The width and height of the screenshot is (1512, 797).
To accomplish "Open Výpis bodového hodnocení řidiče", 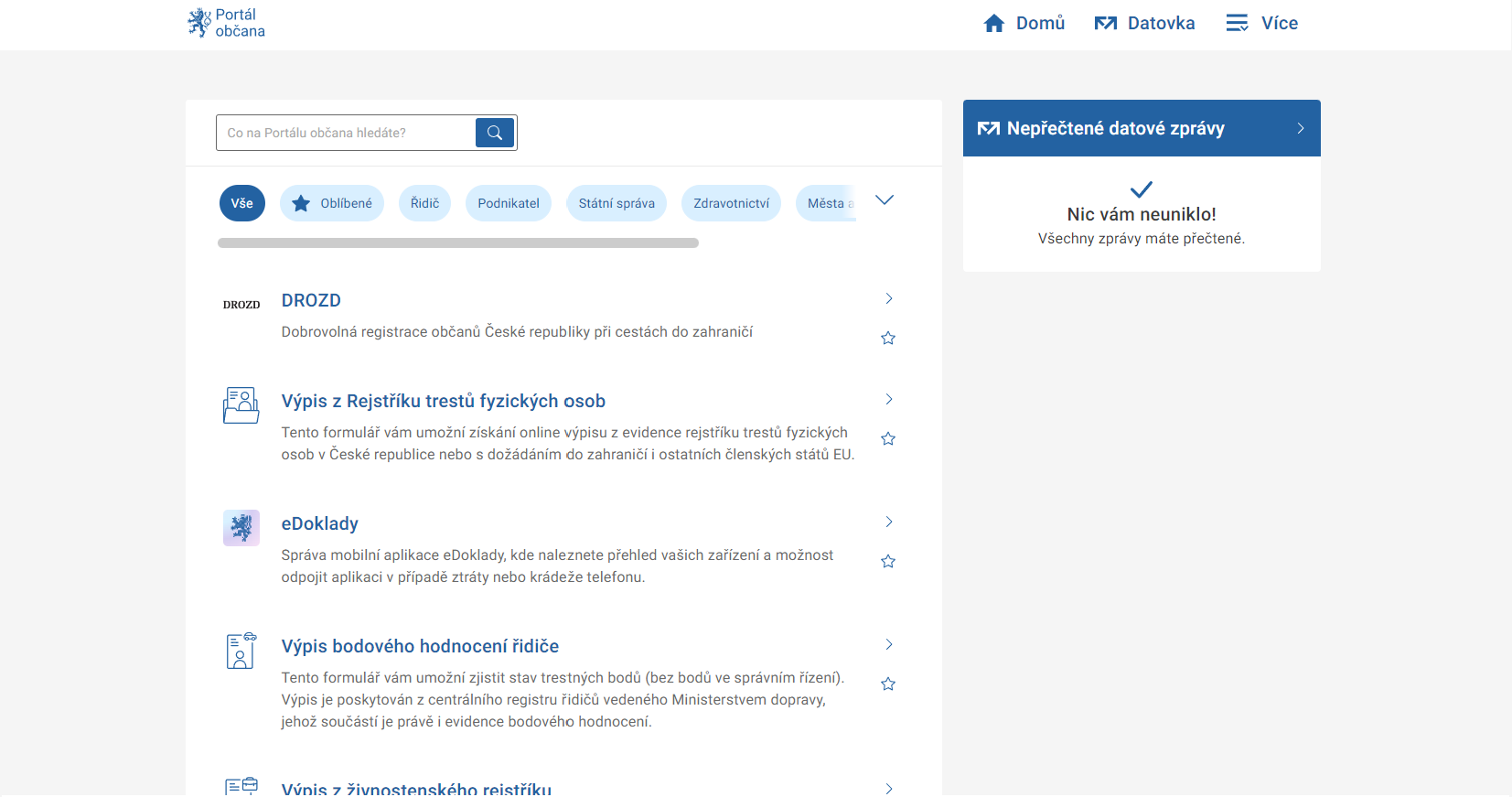I will [x=420, y=646].
